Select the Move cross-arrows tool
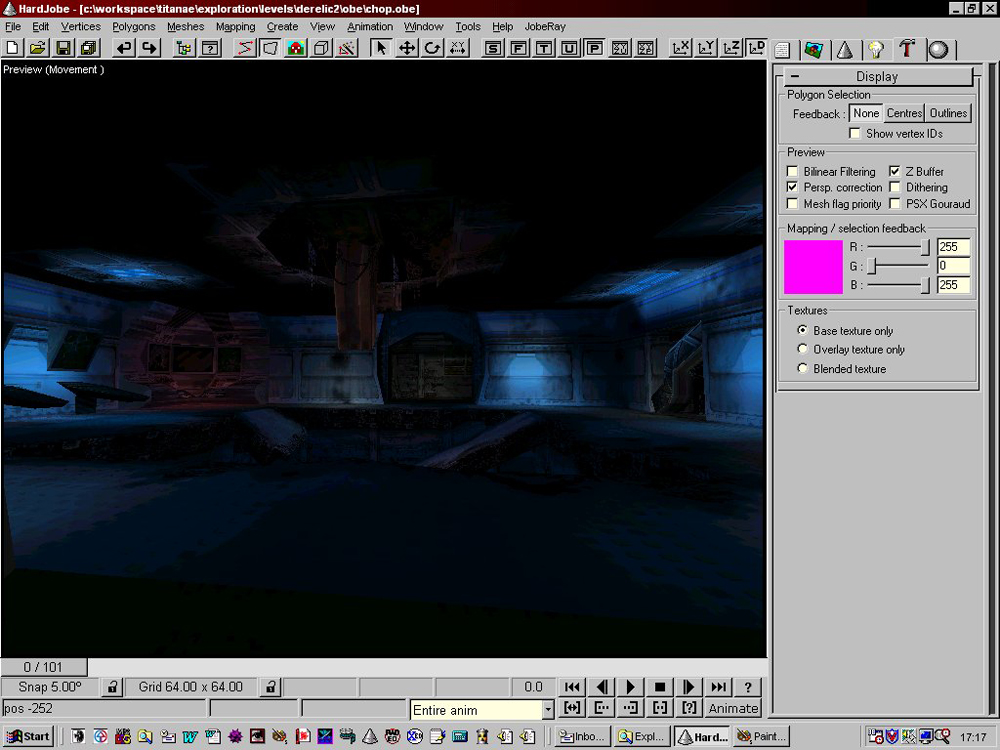The height and width of the screenshot is (750, 1000). pyautogui.click(x=407, y=48)
